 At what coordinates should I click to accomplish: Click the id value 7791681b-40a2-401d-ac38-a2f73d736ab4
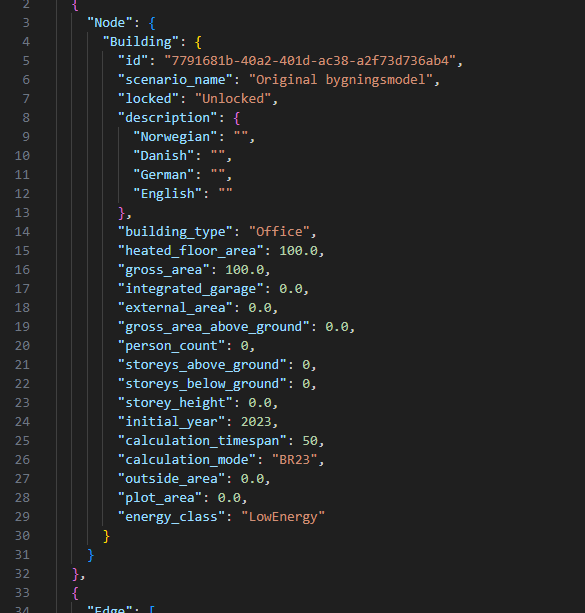click(310, 61)
